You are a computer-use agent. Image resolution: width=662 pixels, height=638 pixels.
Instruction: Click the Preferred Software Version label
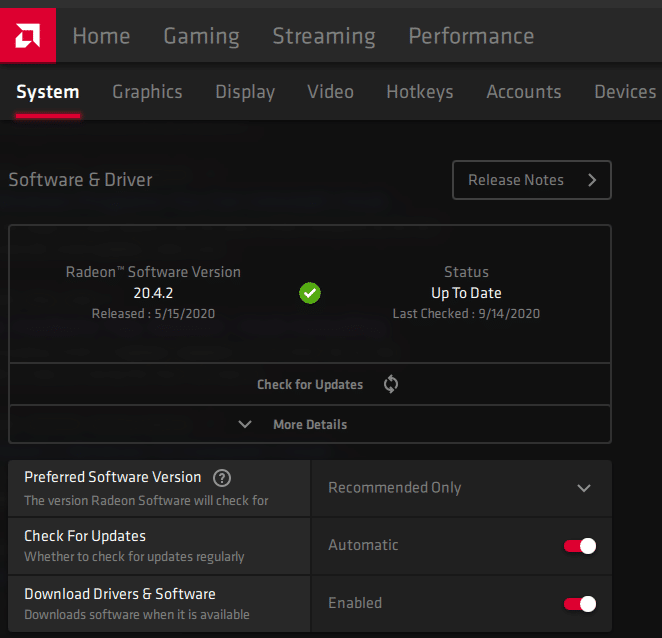113,477
